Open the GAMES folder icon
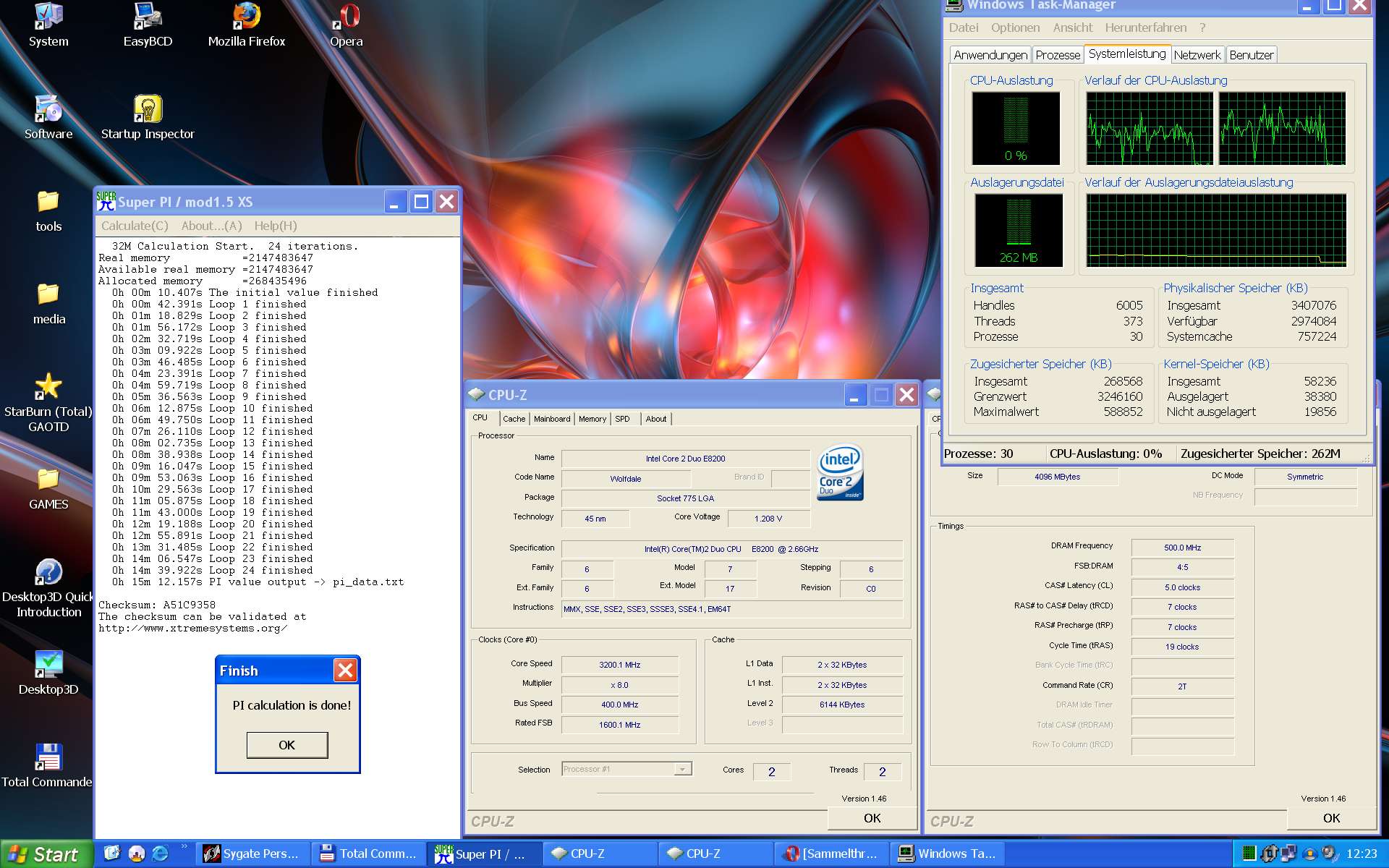This screenshot has height=868, width=1389. pyautogui.click(x=48, y=480)
